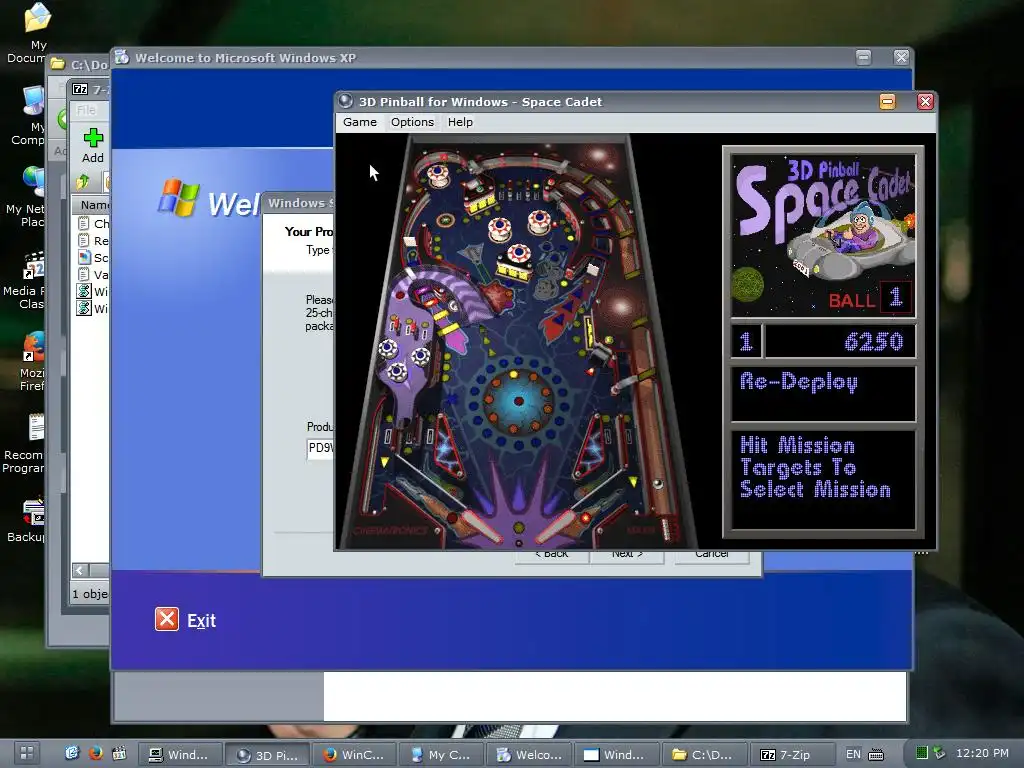1024x768 pixels.
Task: Open the Options menu in 3D Pinball
Action: click(x=412, y=122)
